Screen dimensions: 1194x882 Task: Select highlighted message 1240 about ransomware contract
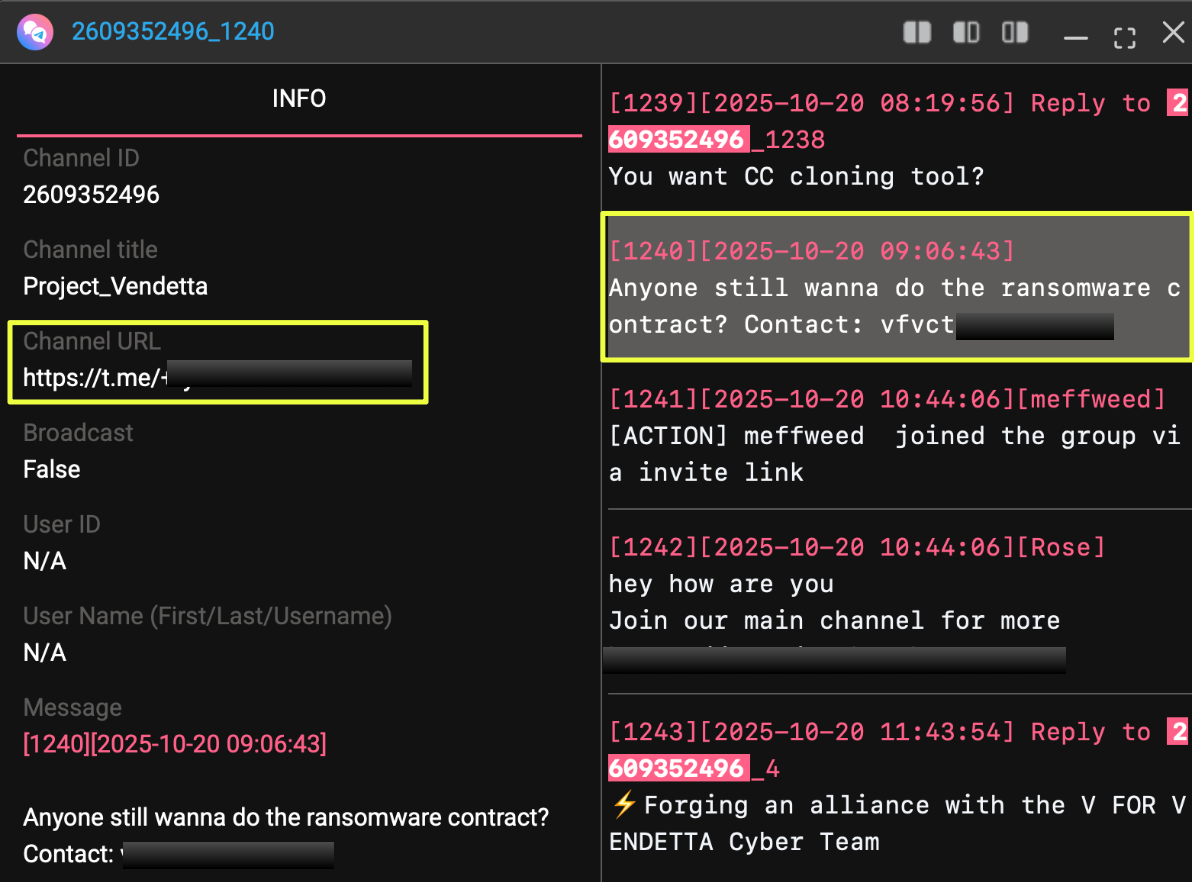click(895, 288)
